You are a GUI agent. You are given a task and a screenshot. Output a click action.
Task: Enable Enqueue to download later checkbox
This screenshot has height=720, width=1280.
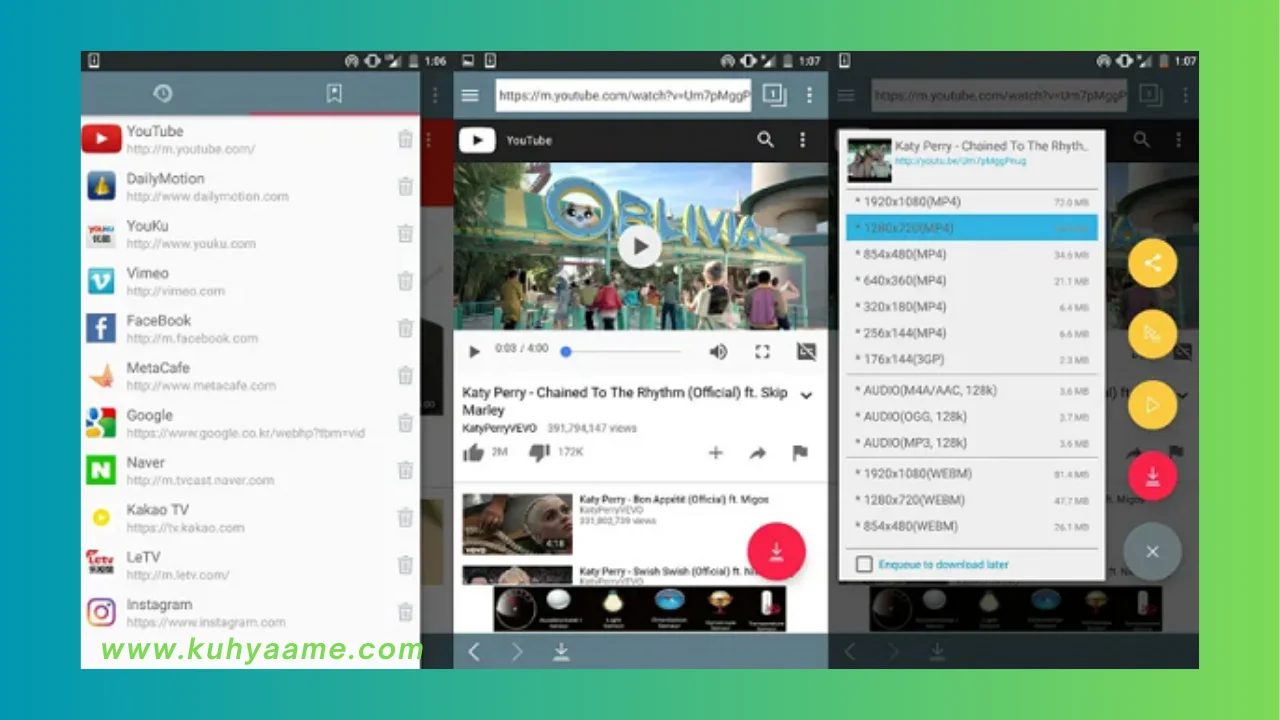coord(864,564)
